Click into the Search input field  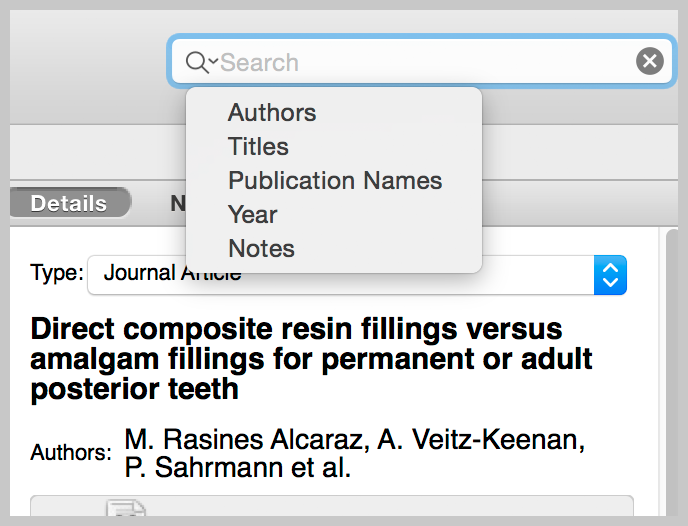coord(421,61)
